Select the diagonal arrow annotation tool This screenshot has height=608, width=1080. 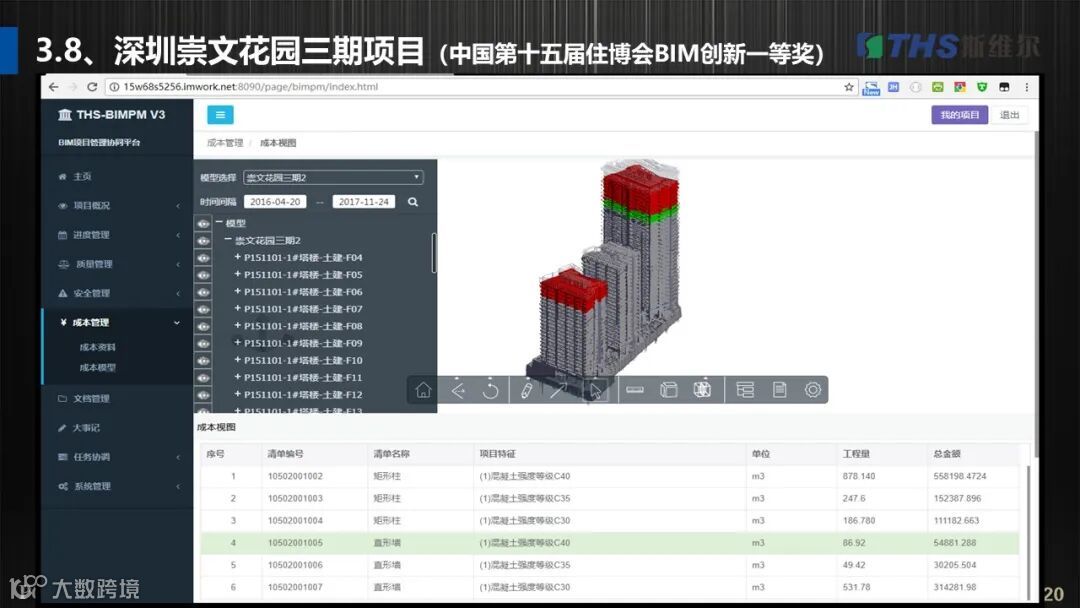point(559,390)
